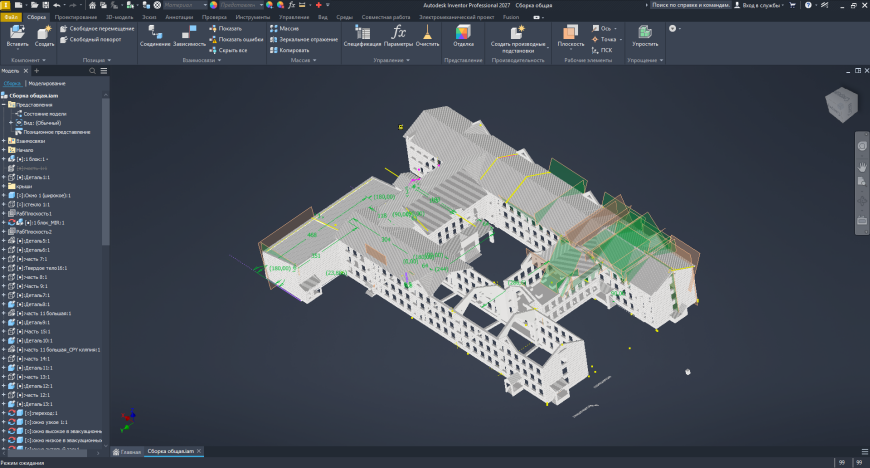Screen dimensions: 870x468
Task: Add a new browser panel with plus
Action: (x=37, y=71)
